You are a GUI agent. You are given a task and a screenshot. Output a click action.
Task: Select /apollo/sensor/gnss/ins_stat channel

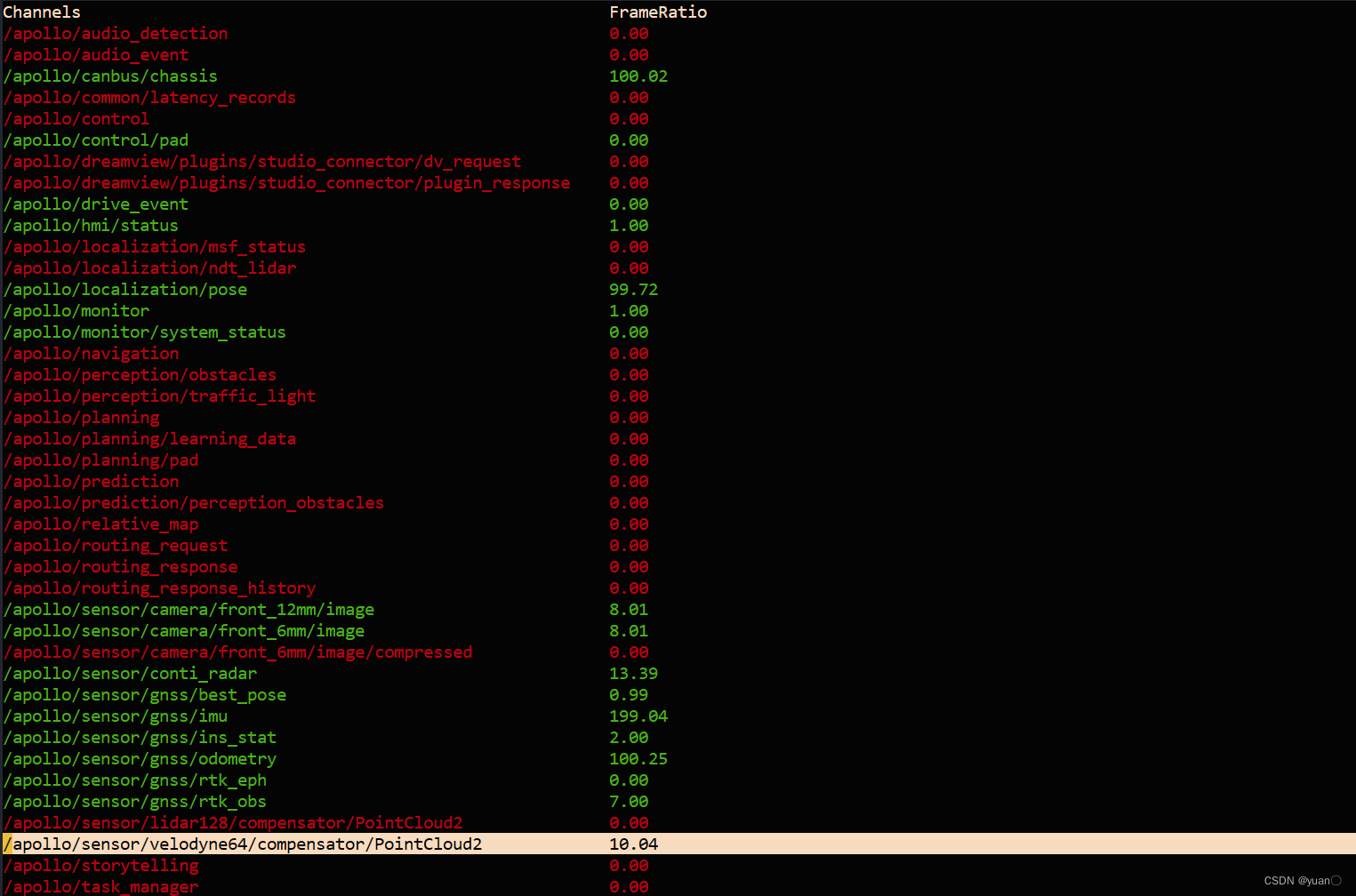tap(140, 738)
